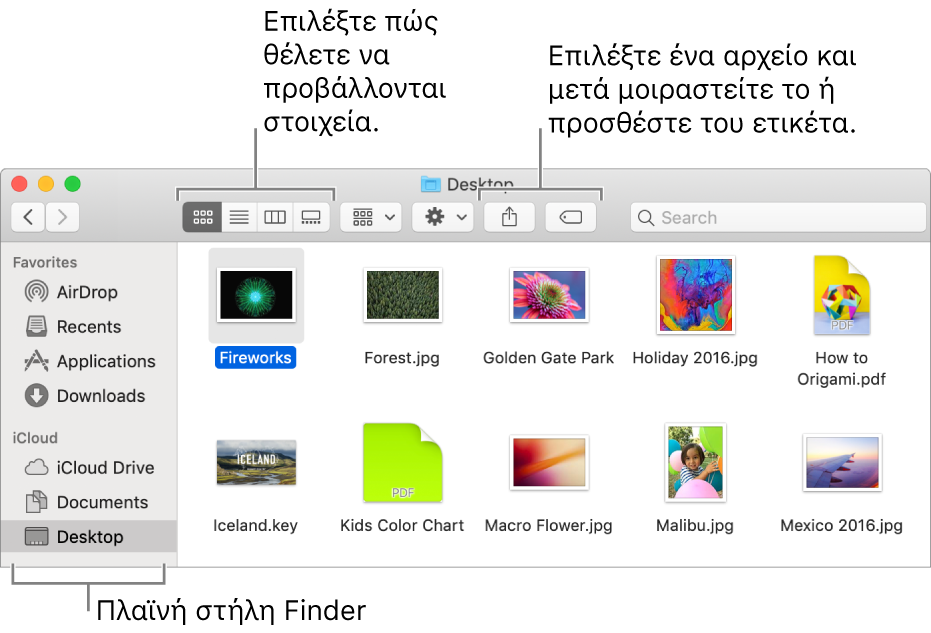Open Downloads in the sidebar
The height and width of the screenshot is (633, 931).
pyautogui.click(x=88, y=395)
